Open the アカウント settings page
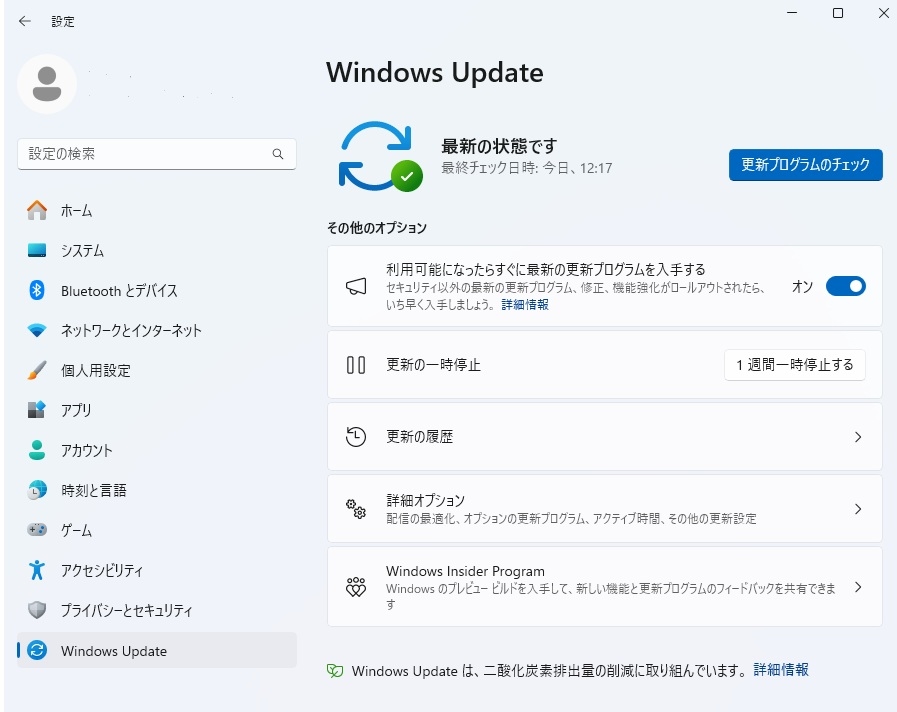Viewport: 897px width, 712px height. [x=157, y=450]
